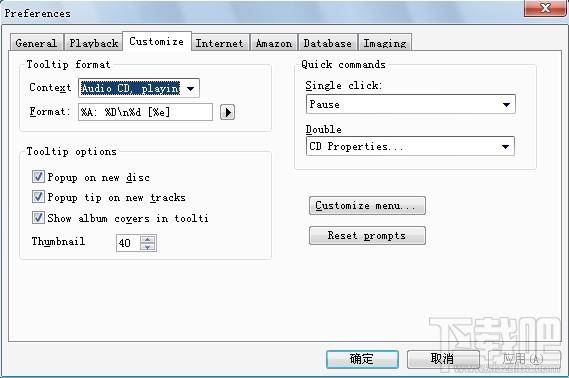Confirm with the 确定 button

pyautogui.click(x=362, y=359)
